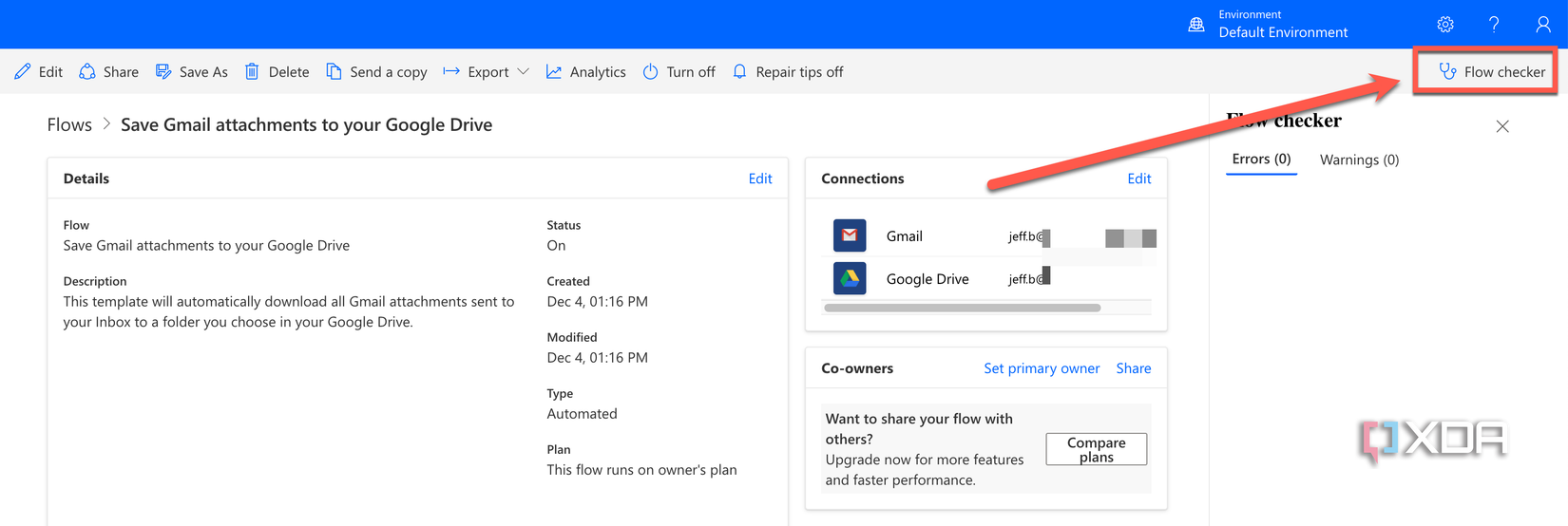Click the plan text "This flow runs on owner's plan"
This screenshot has width=1568, height=526.
(x=641, y=470)
